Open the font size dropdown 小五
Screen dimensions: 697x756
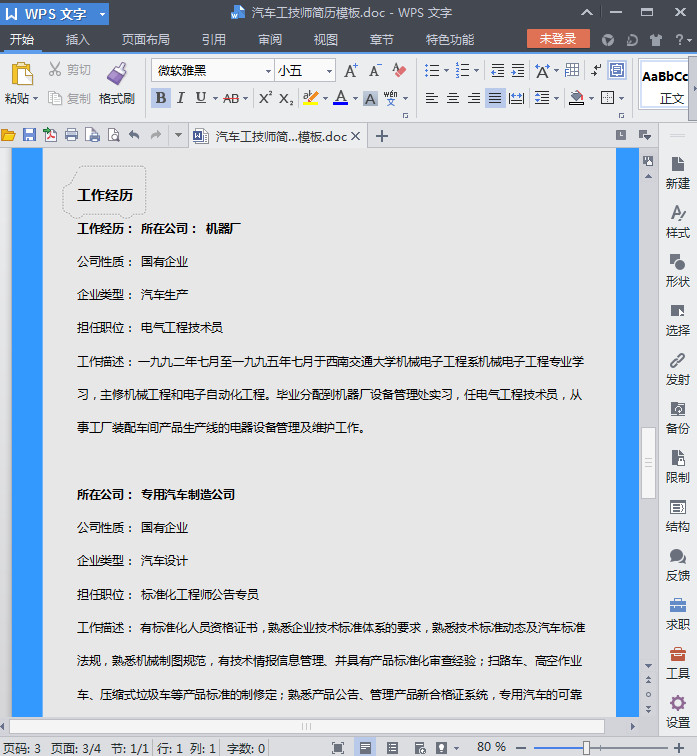coord(329,71)
